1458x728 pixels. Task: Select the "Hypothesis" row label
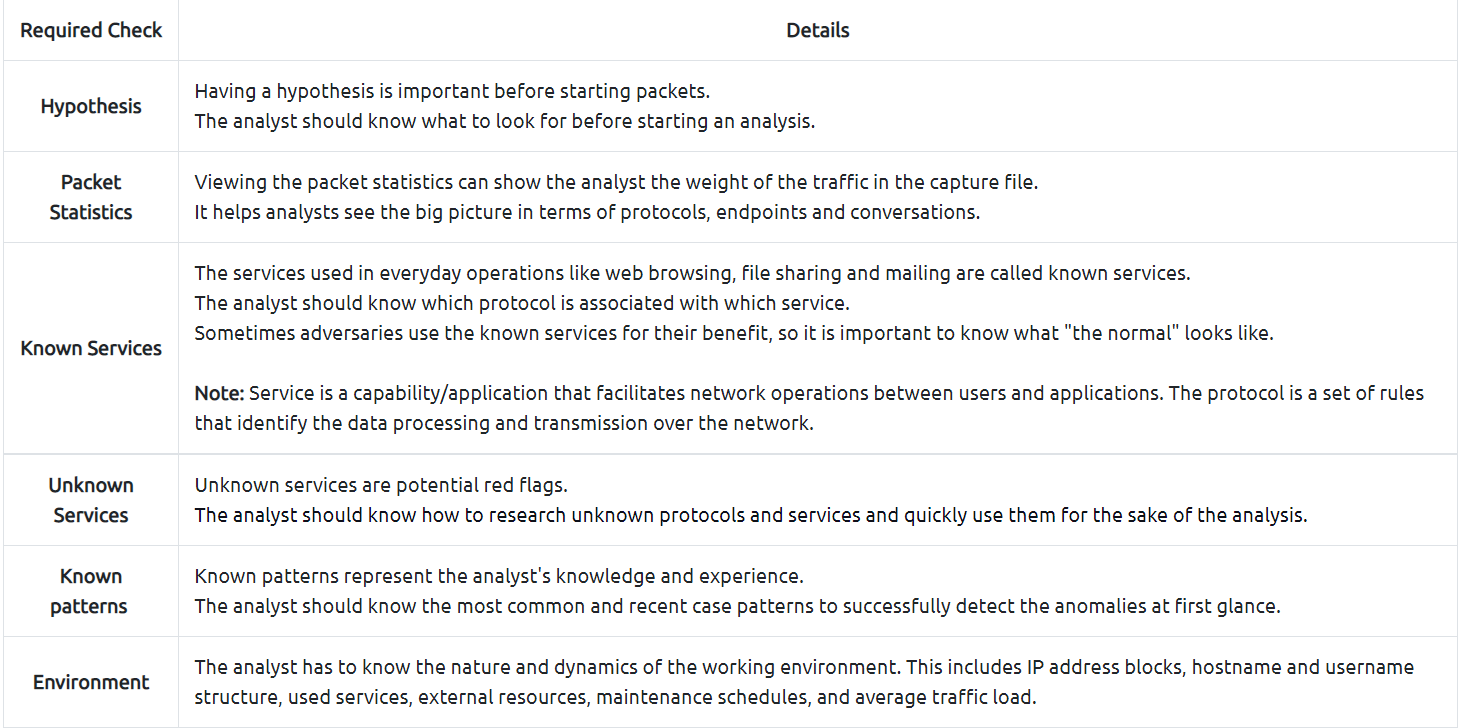91,106
